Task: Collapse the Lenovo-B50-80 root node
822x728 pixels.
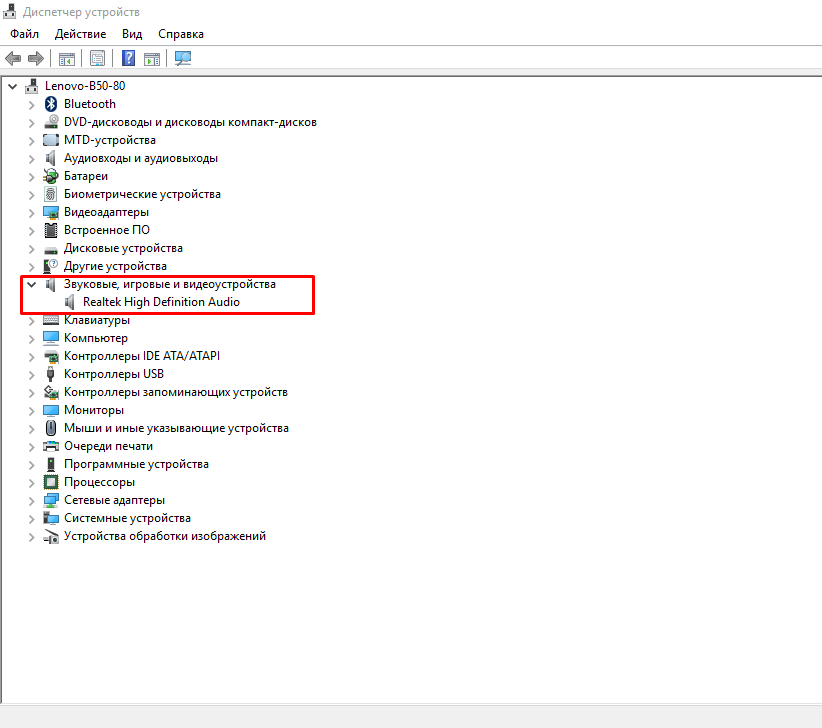Action: [x=13, y=86]
